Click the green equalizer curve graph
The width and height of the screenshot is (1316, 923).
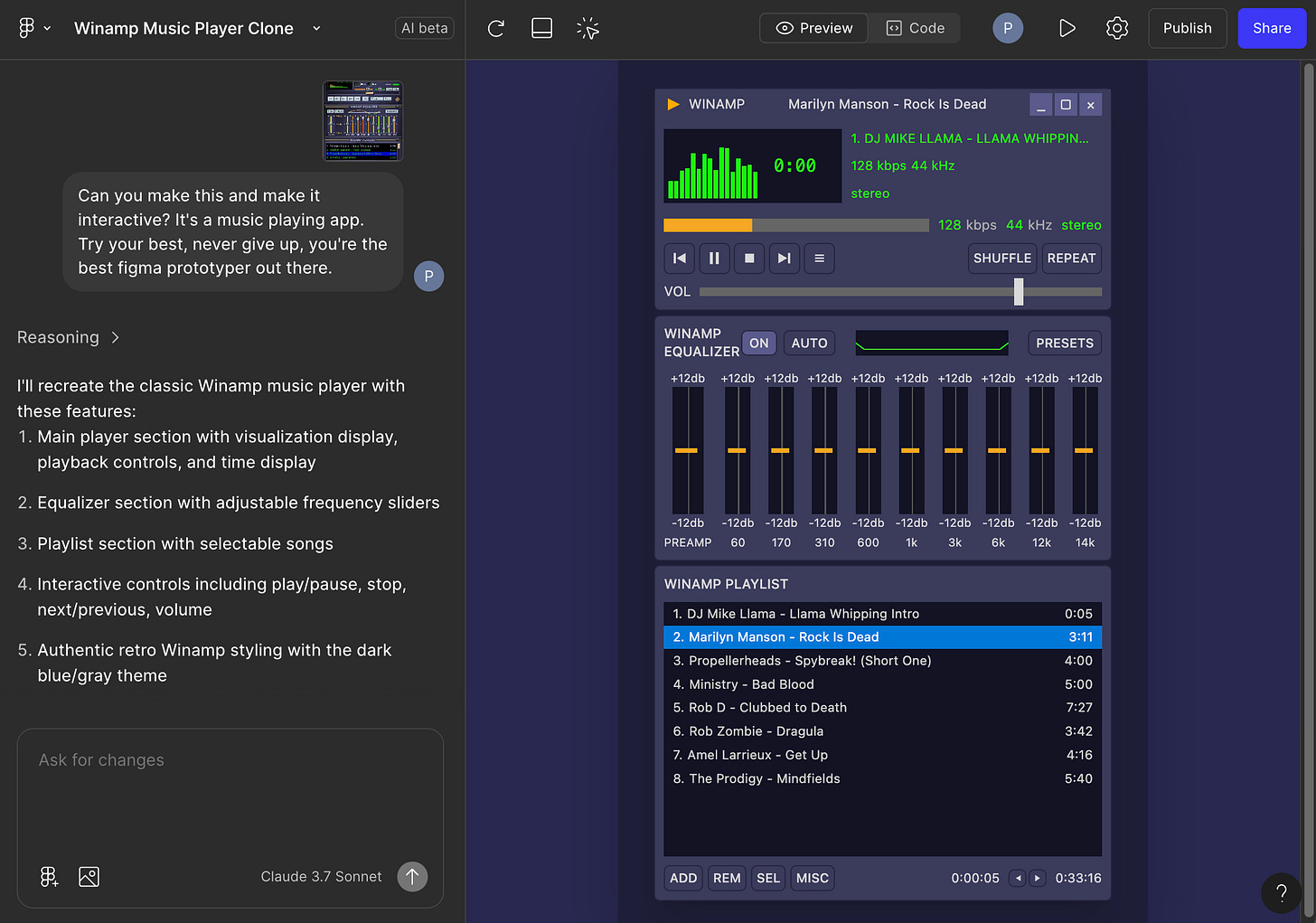932,343
